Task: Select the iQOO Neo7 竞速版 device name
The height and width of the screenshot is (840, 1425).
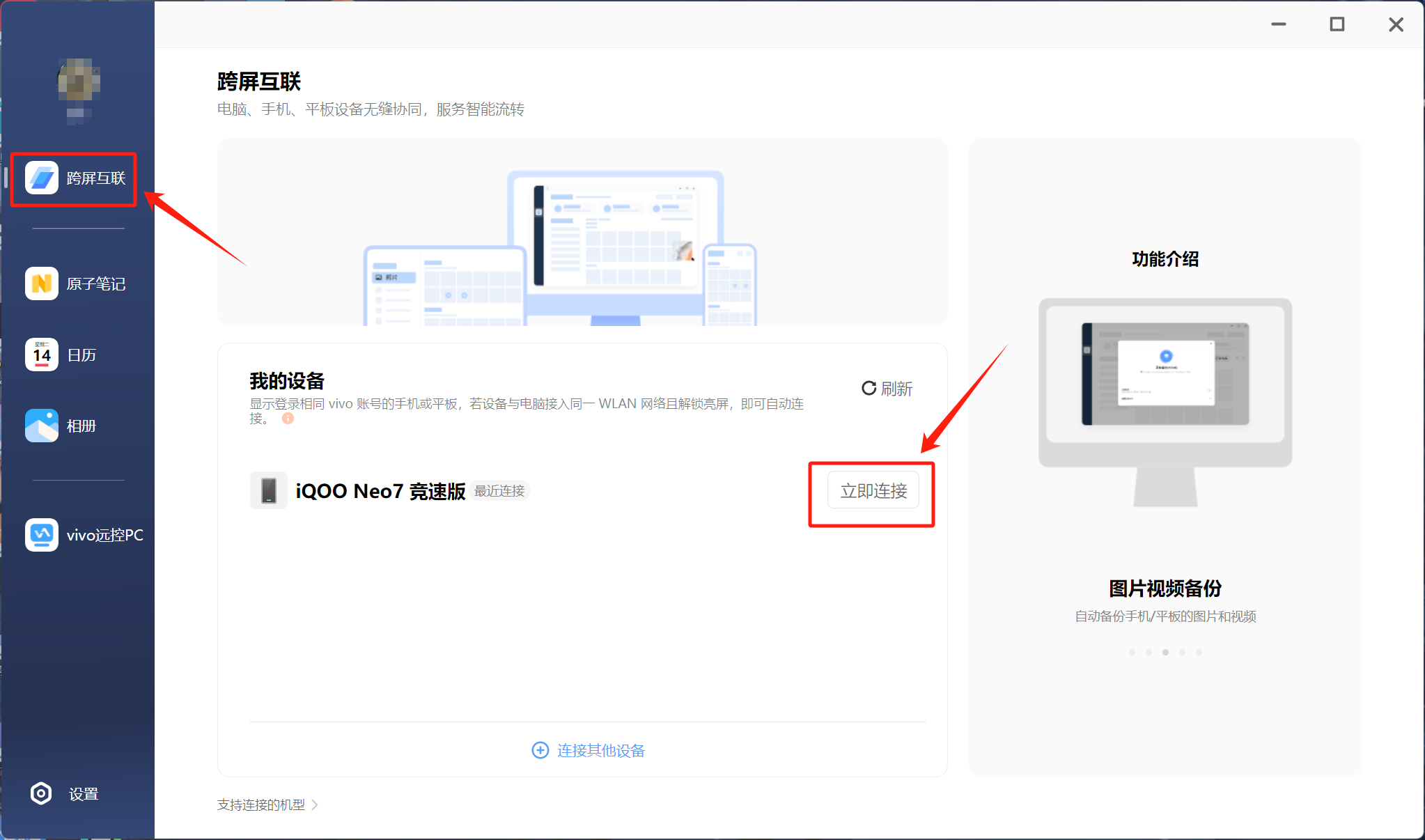Action: [x=380, y=491]
